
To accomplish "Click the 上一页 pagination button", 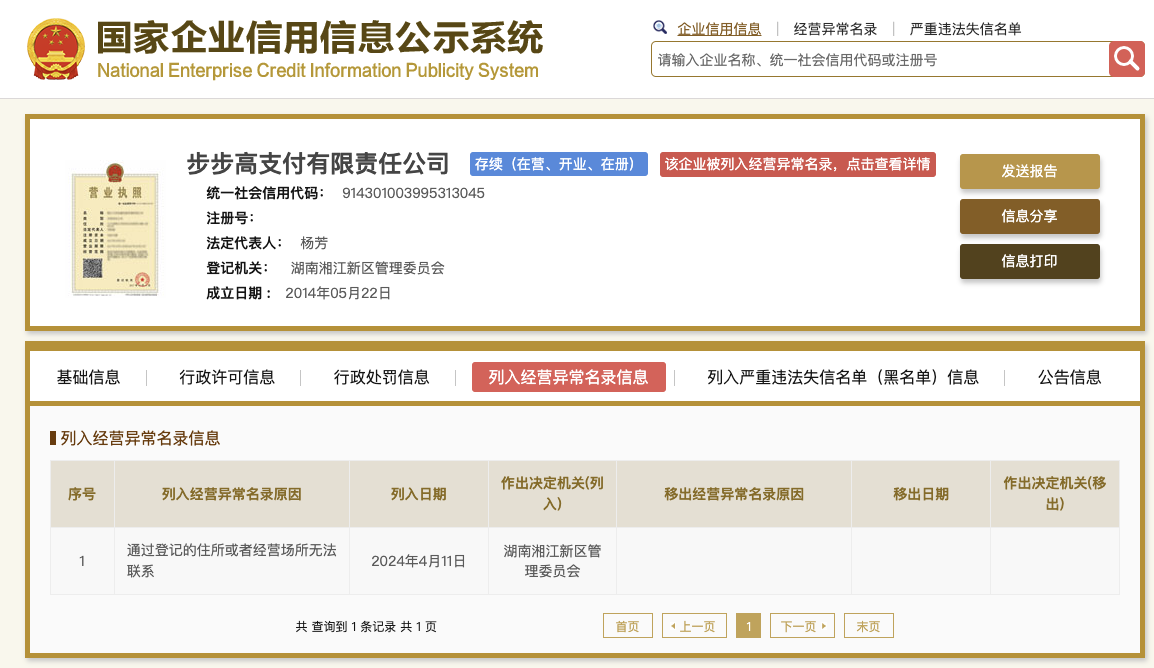I will pyautogui.click(x=694, y=626).
